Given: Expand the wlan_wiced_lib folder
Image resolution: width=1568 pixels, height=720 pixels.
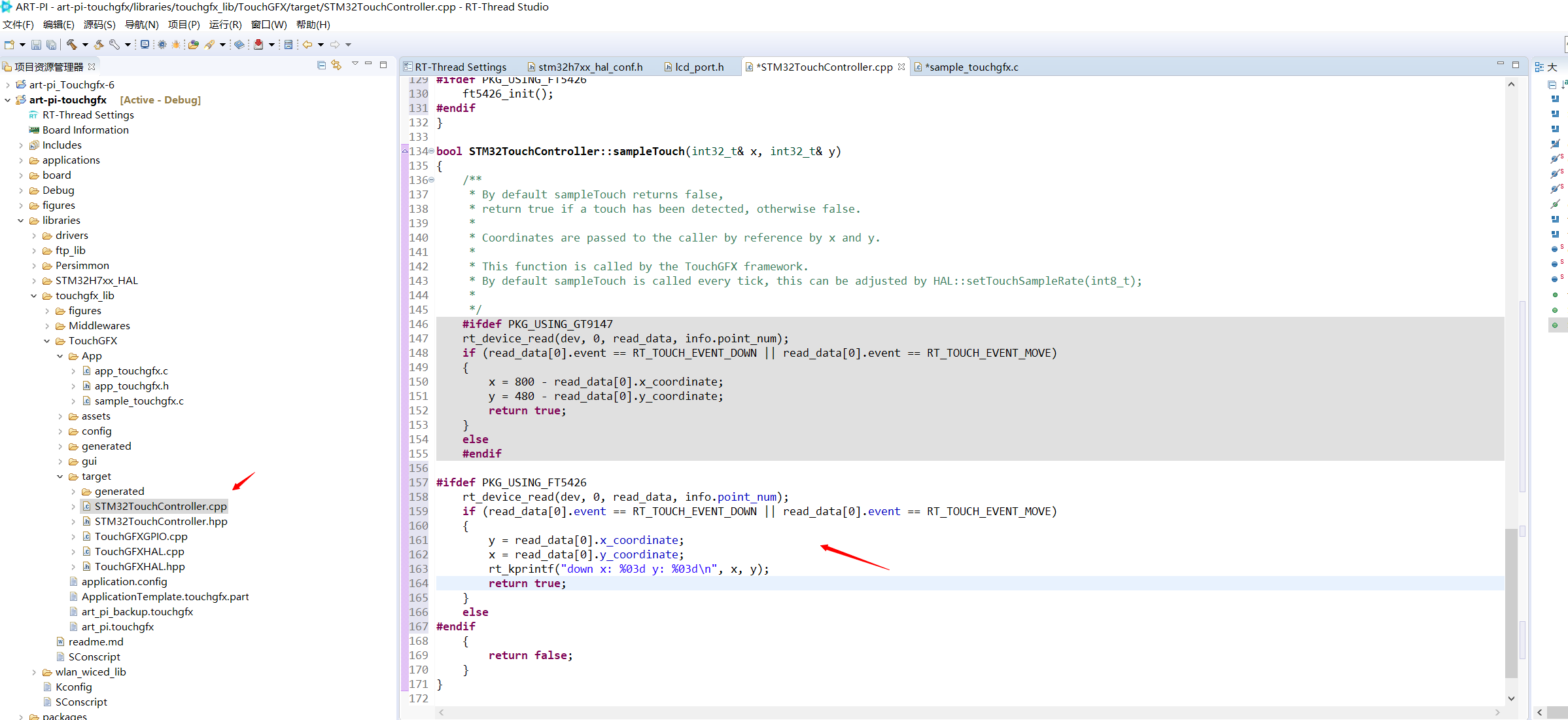Looking at the screenshot, I should pyautogui.click(x=34, y=672).
